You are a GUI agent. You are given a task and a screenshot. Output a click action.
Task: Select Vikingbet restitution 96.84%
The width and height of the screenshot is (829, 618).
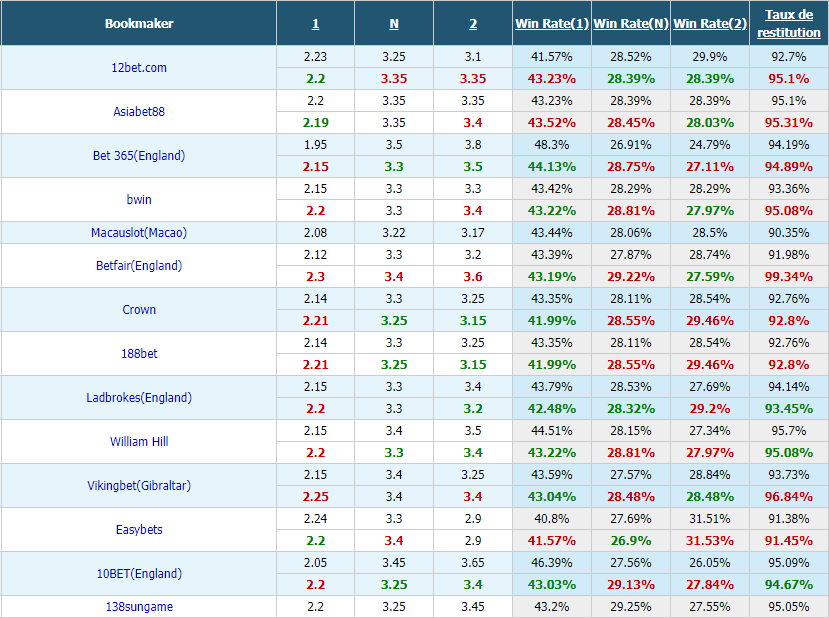point(789,497)
